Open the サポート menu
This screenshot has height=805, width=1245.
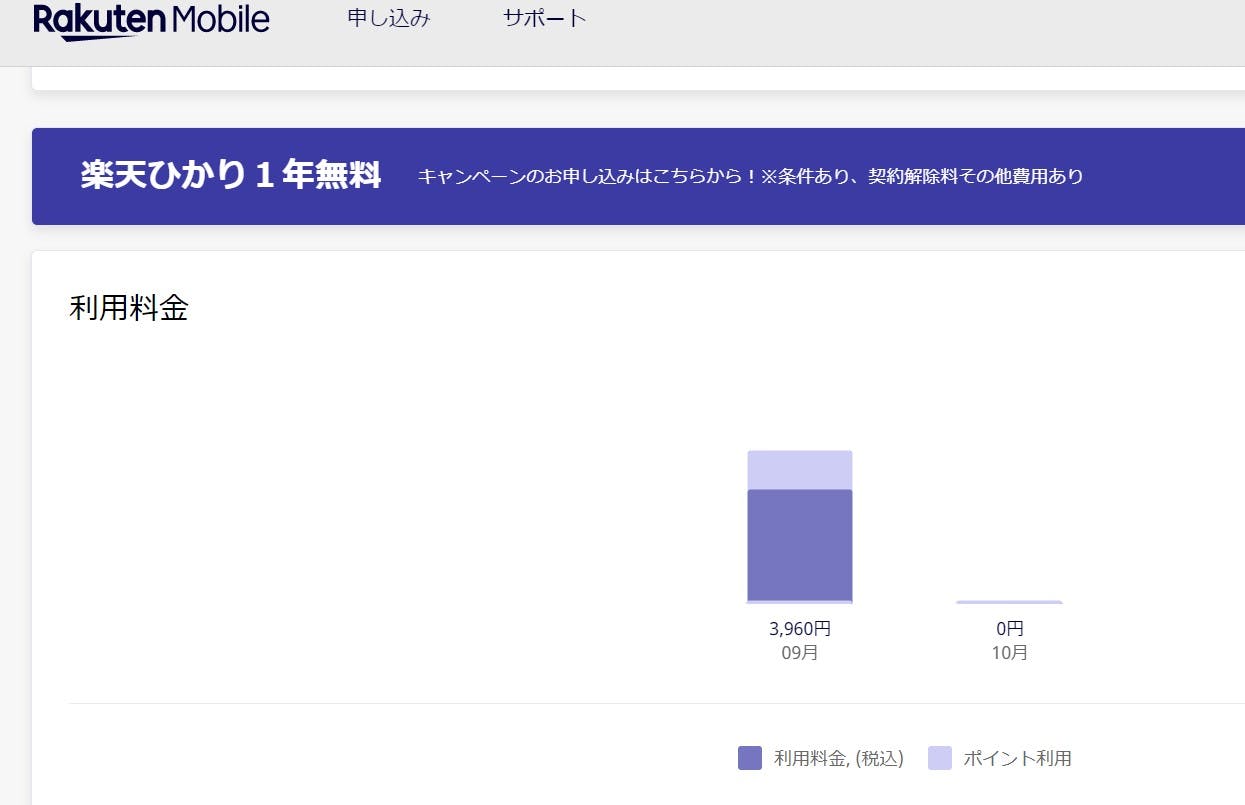coord(544,18)
